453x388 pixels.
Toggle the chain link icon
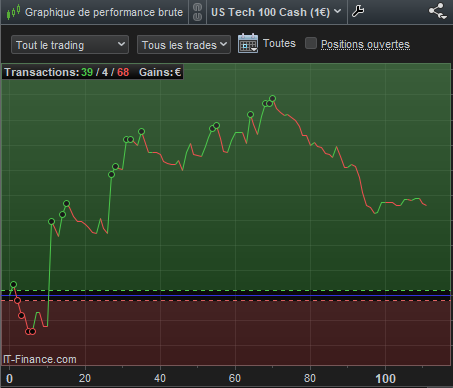click(x=197, y=12)
